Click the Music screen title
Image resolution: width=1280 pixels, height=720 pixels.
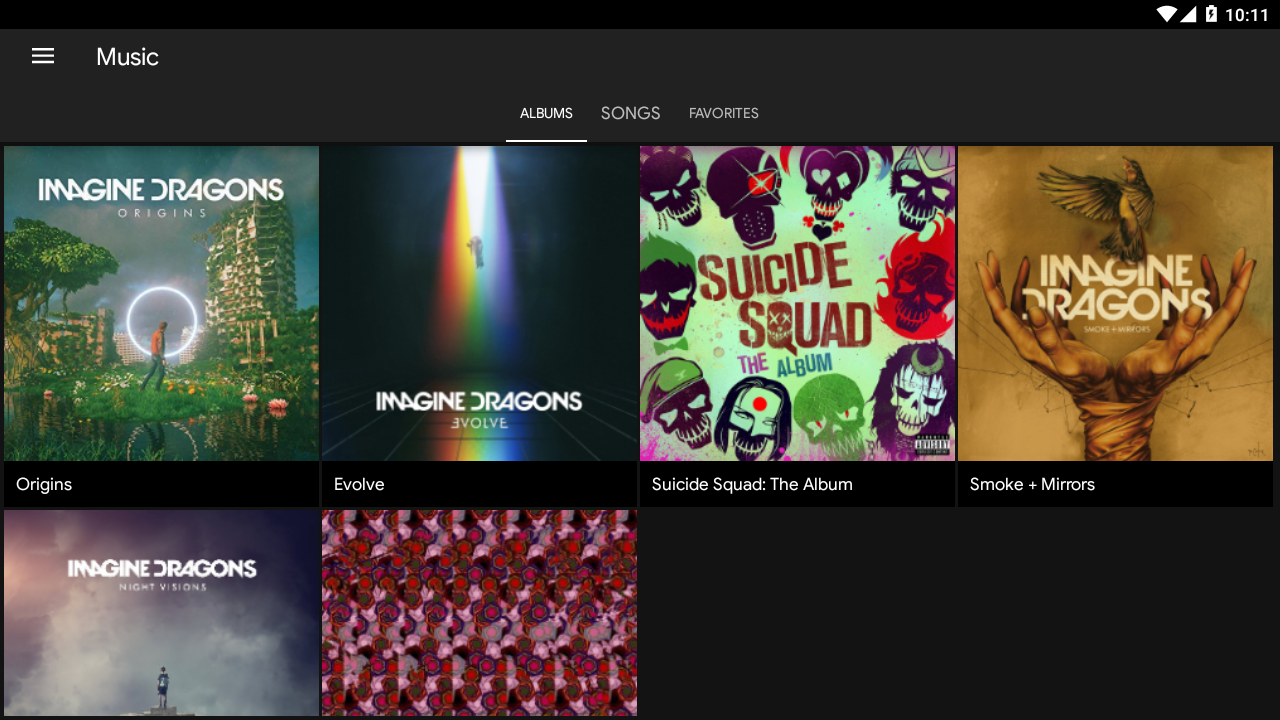click(127, 57)
